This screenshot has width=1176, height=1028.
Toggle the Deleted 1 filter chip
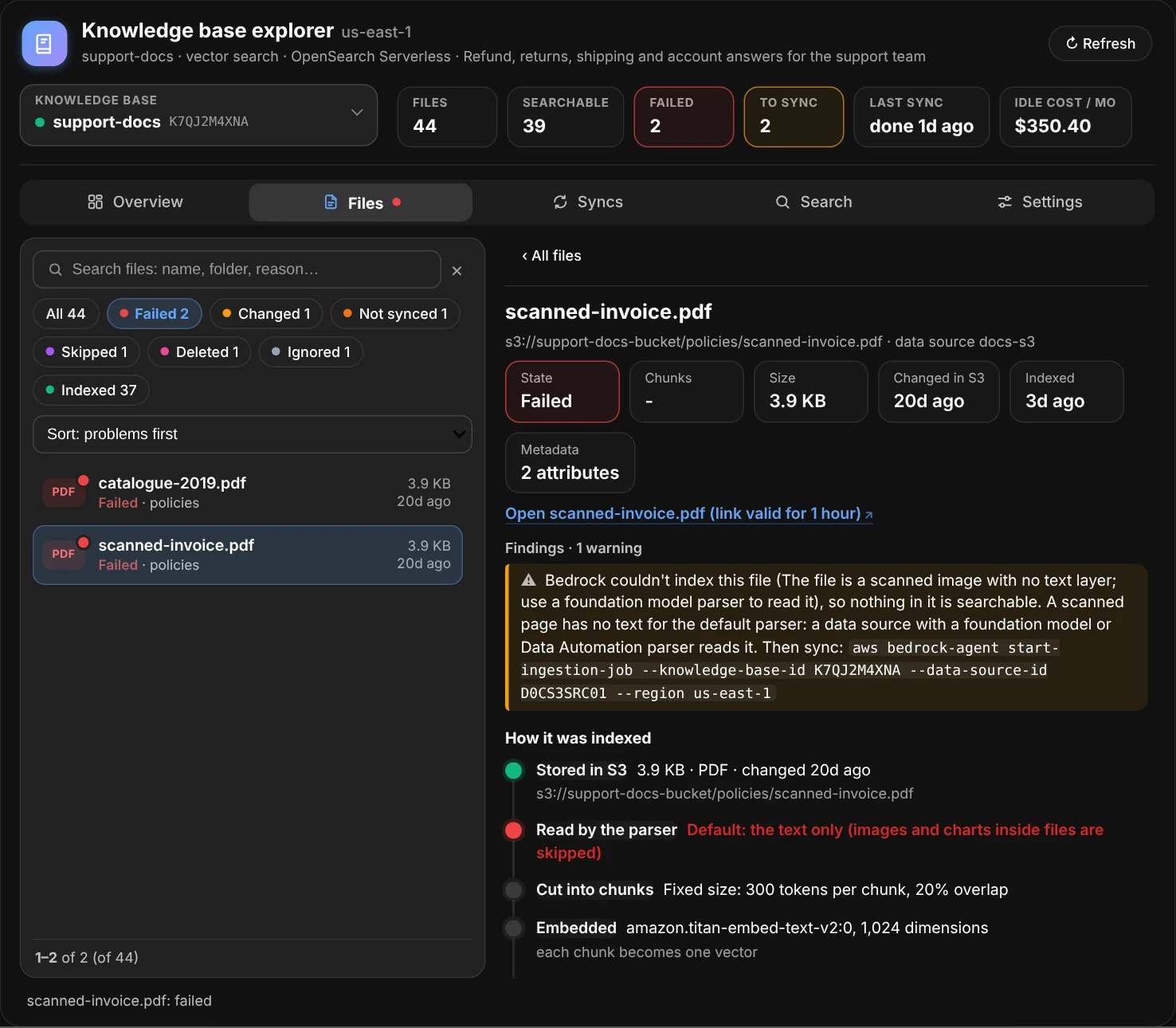pyautogui.click(x=199, y=352)
